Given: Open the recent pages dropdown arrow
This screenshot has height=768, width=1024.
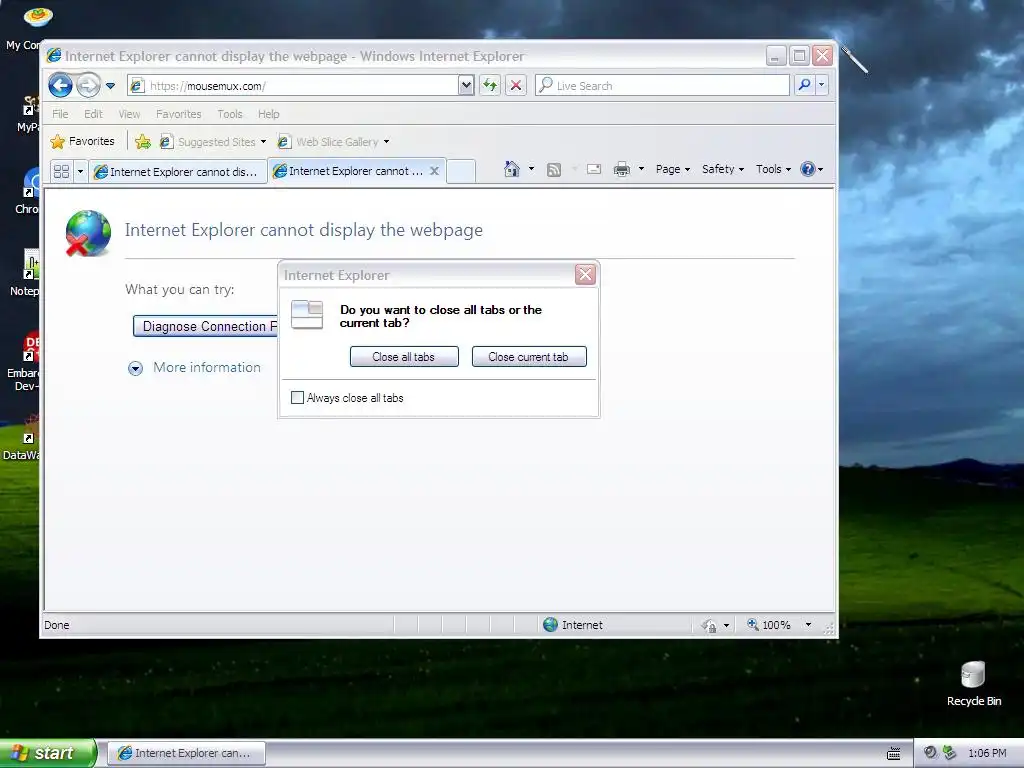Looking at the screenshot, I should (x=110, y=86).
